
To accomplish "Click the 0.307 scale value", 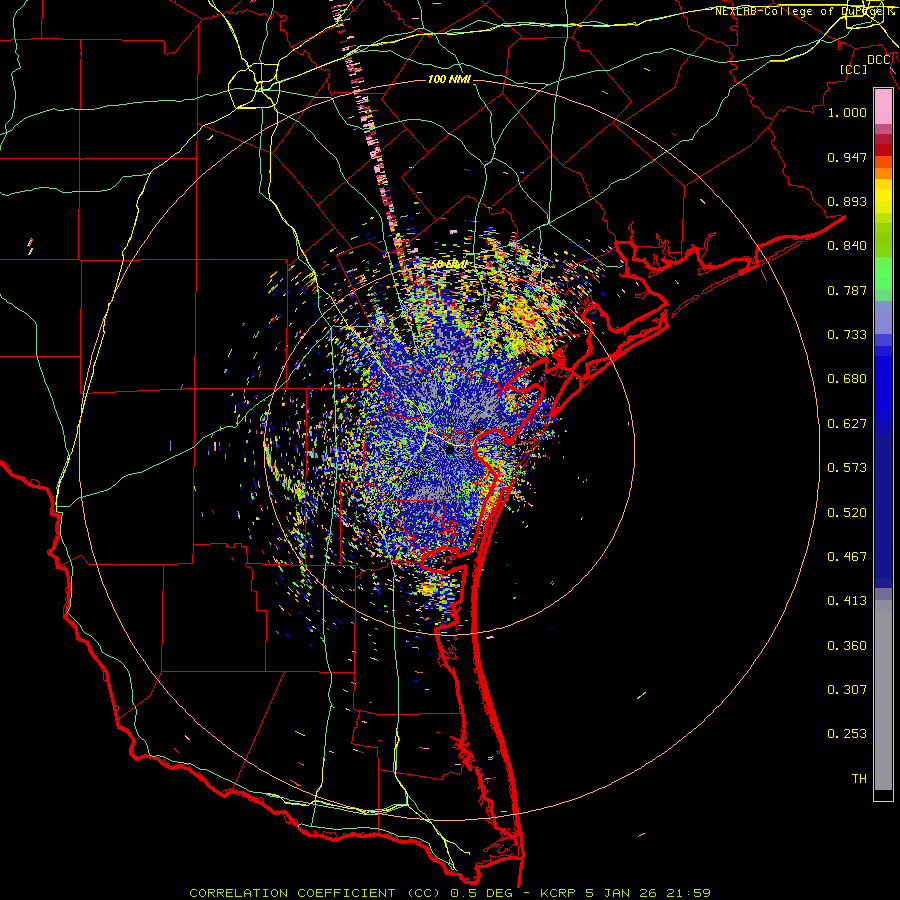I will (847, 690).
